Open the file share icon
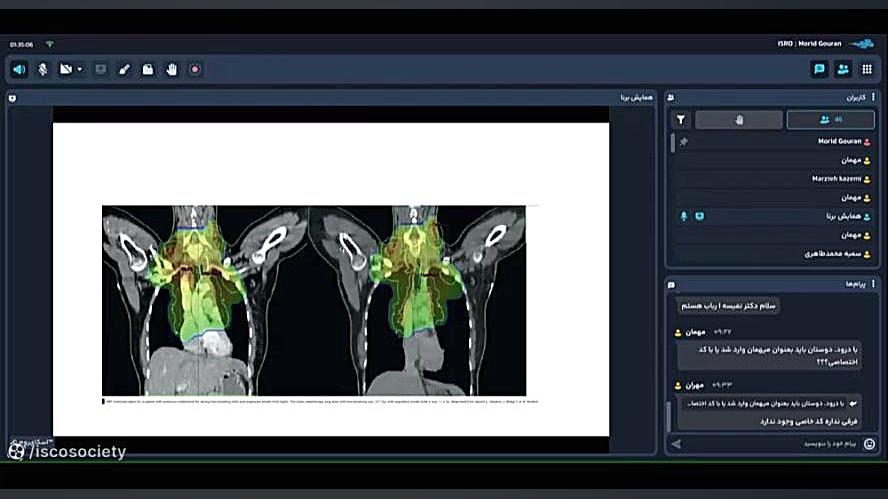This screenshot has width=888, height=499. pyautogui.click(x=148, y=70)
